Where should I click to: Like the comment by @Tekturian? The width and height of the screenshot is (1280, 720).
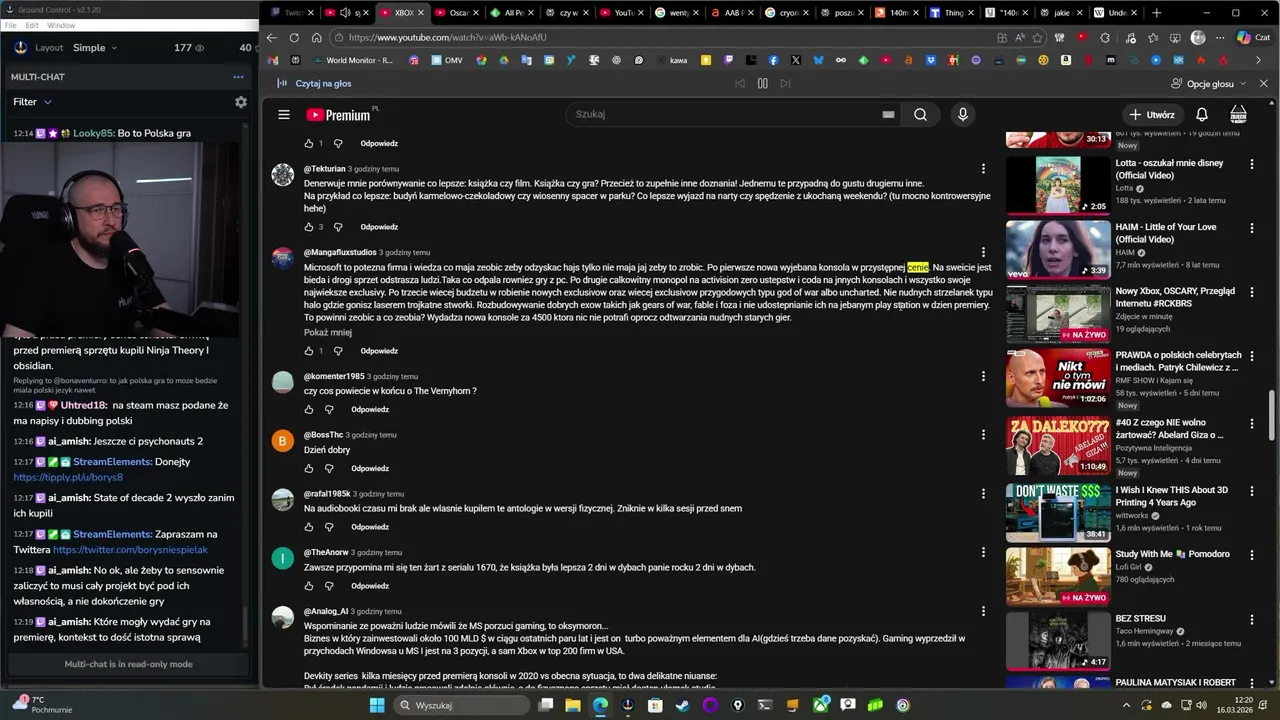pos(309,227)
